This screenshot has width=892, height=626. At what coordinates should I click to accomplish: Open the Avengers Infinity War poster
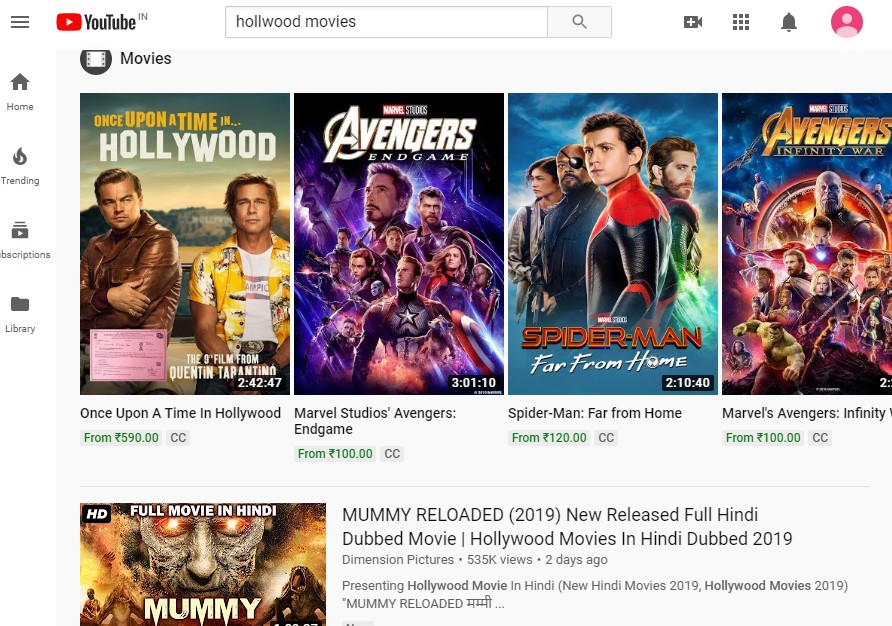(807, 244)
